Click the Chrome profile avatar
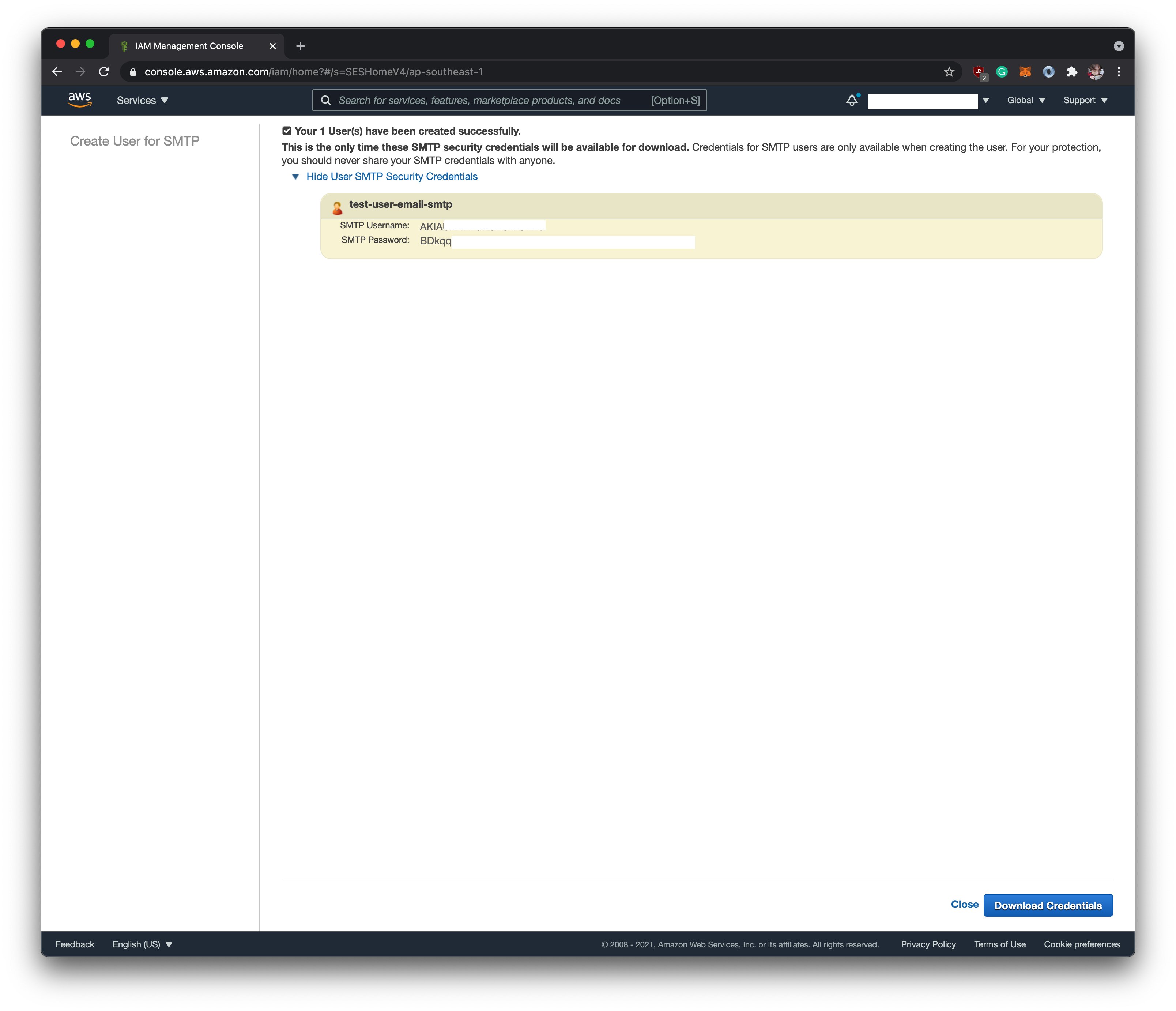Viewport: 1176px width, 1011px height. 1095,72
